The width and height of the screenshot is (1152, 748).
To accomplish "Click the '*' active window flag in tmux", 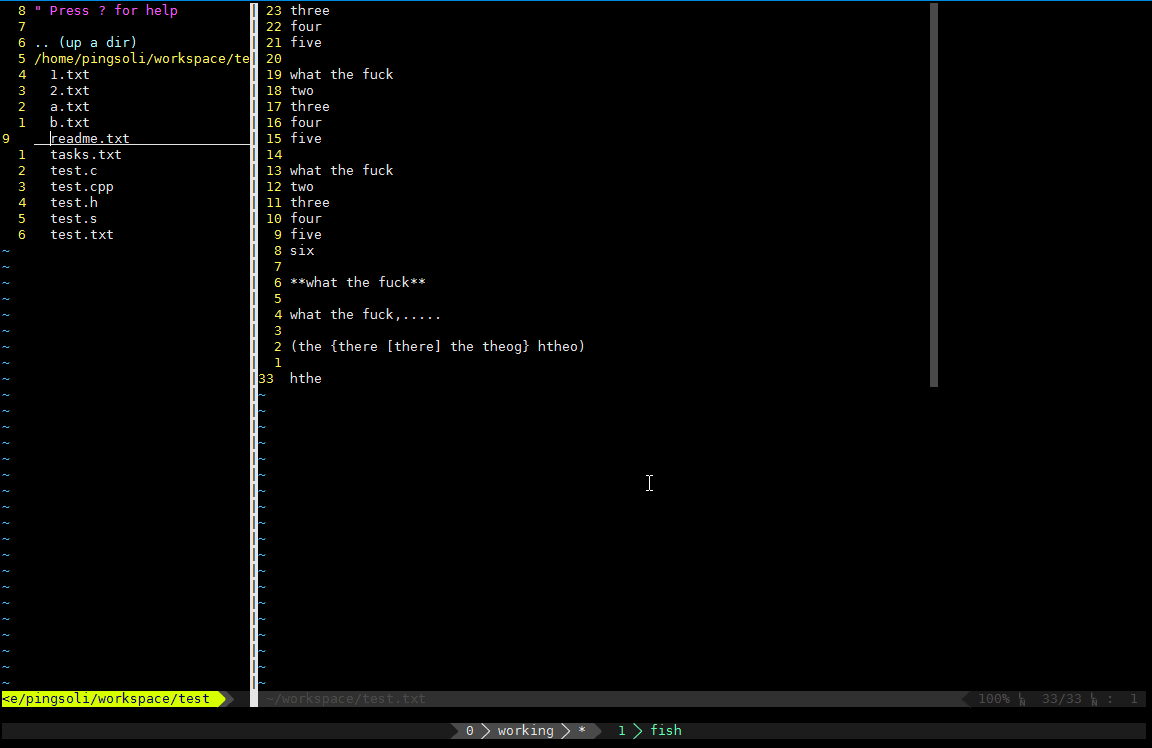I will (x=581, y=730).
